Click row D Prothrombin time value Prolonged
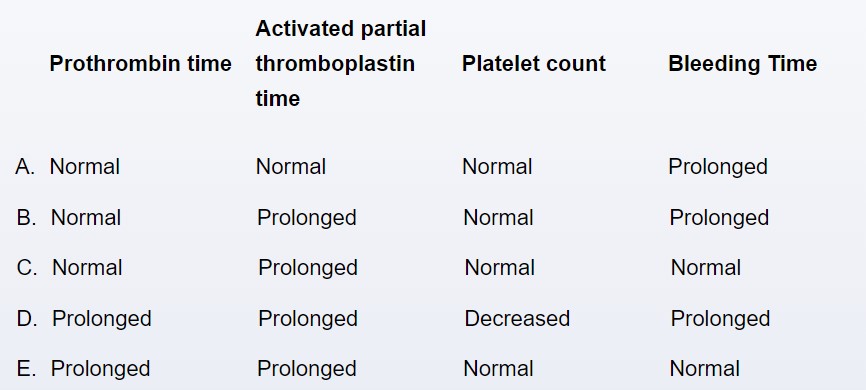The image size is (866, 390). tap(102, 319)
